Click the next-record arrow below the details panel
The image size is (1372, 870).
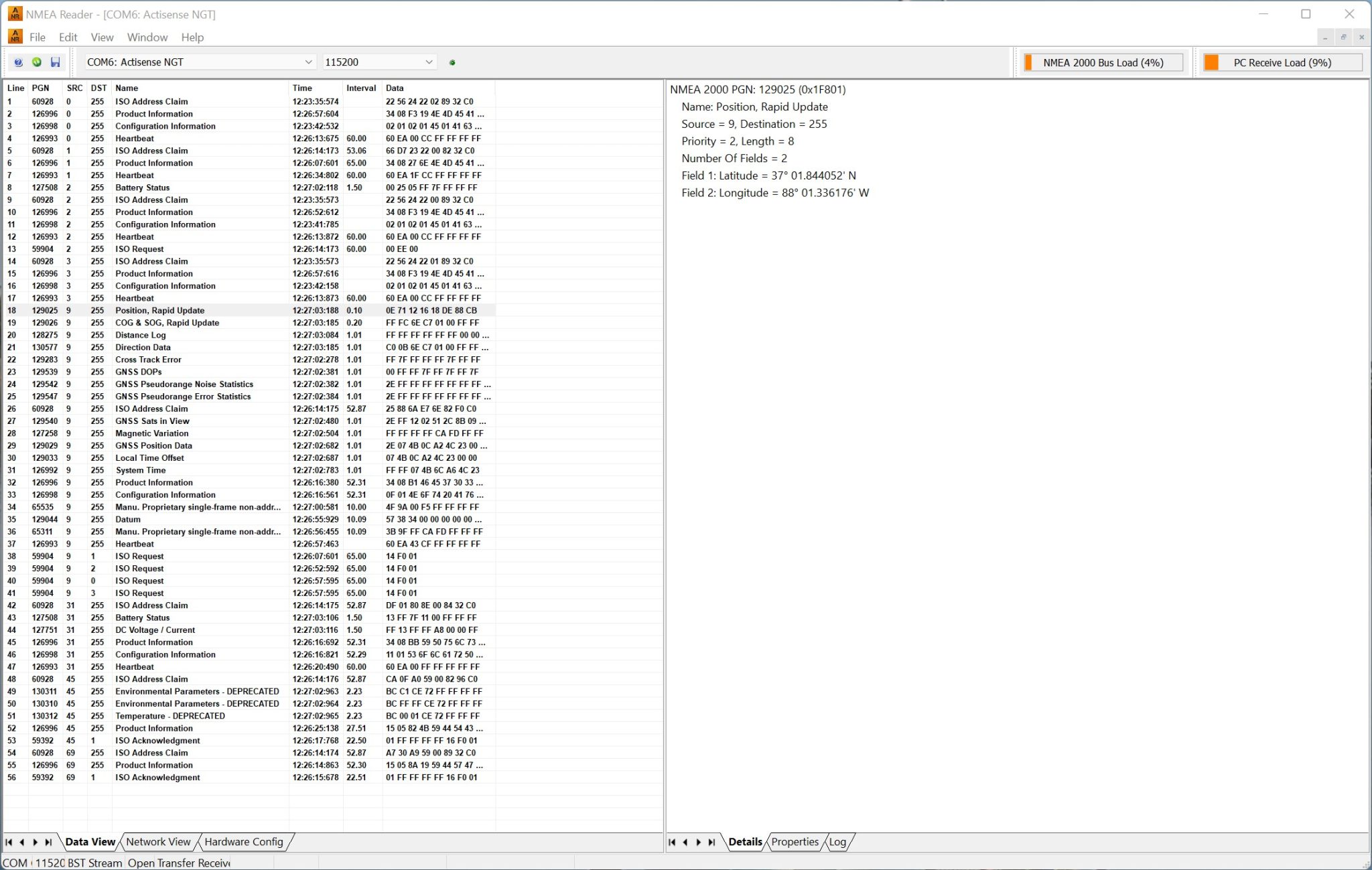699,843
